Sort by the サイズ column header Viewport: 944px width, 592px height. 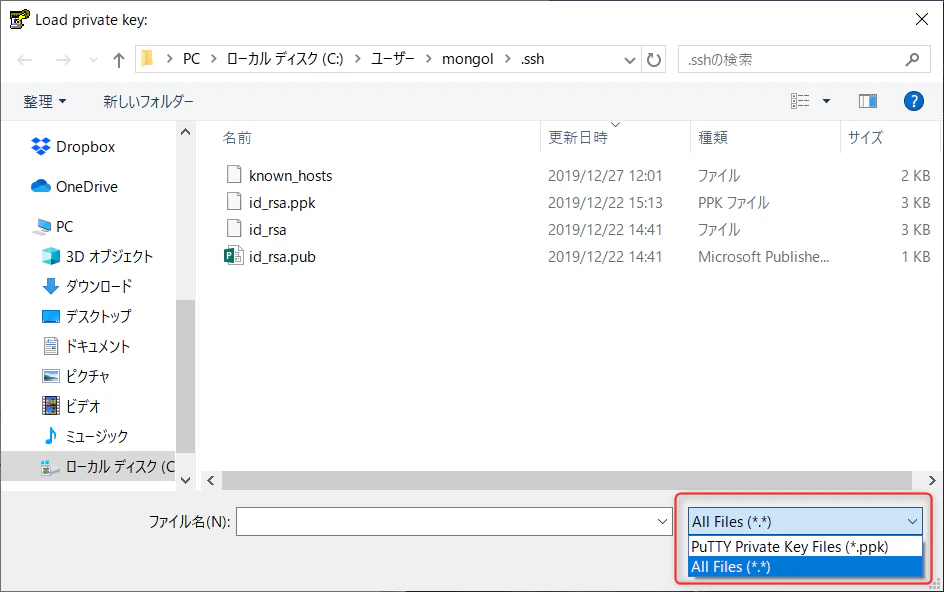coord(865,138)
